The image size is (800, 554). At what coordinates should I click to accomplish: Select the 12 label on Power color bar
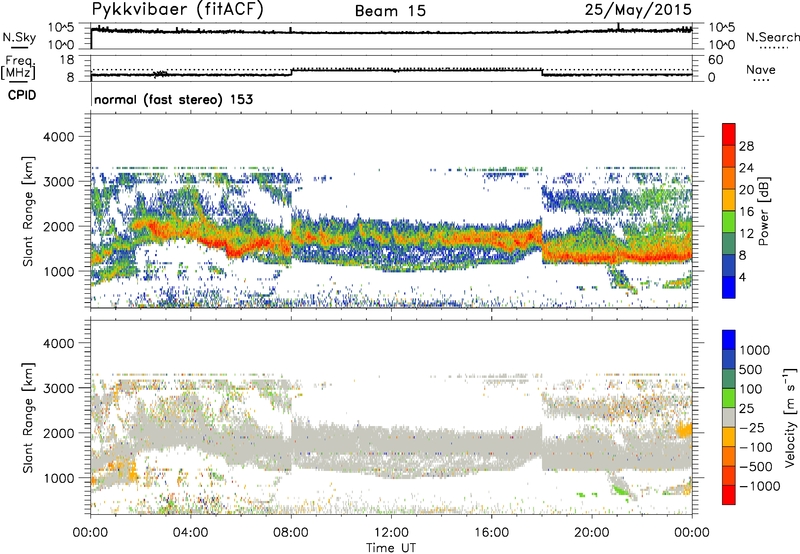746,234
